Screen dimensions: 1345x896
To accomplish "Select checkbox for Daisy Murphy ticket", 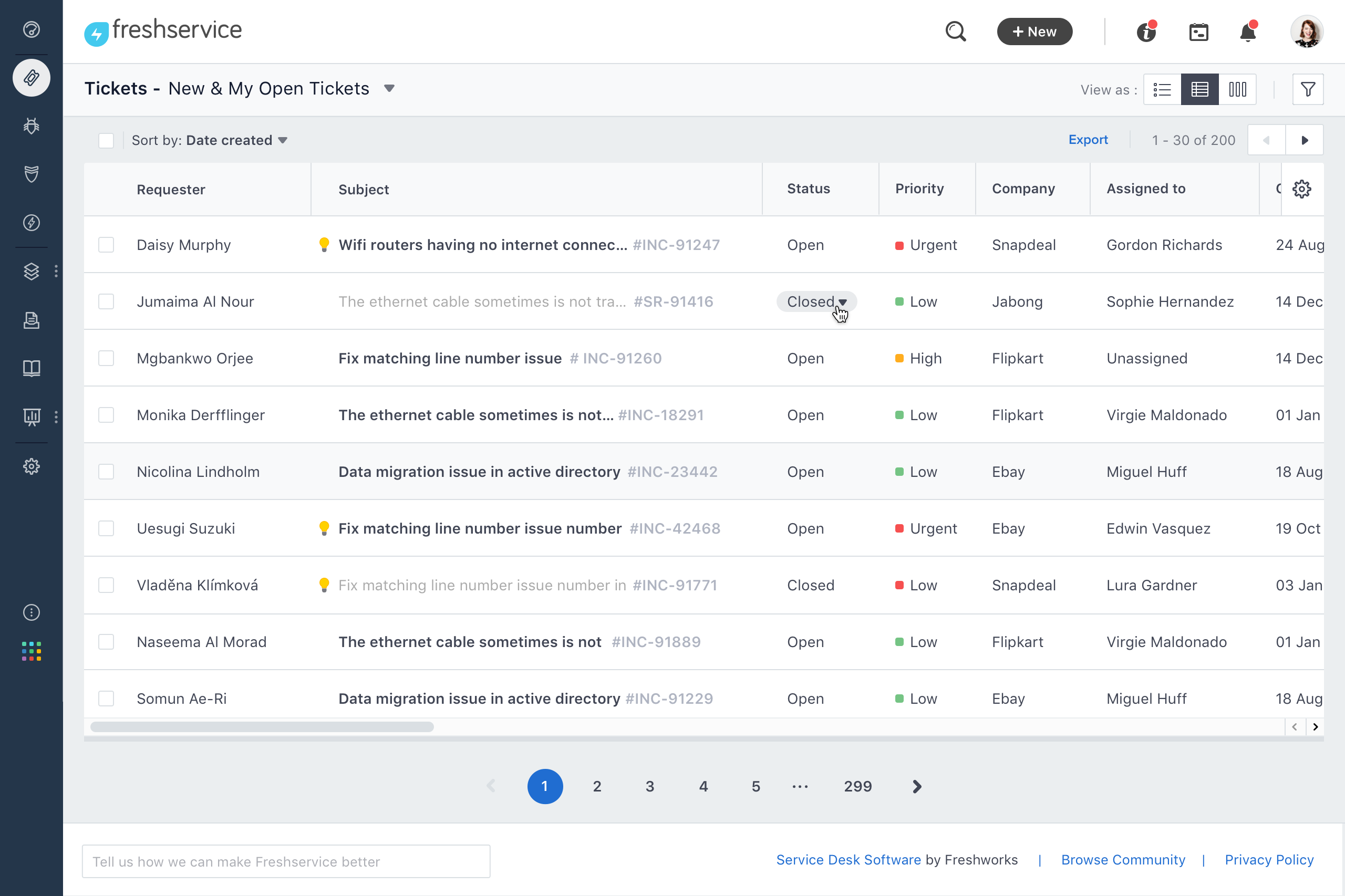I will coord(106,245).
